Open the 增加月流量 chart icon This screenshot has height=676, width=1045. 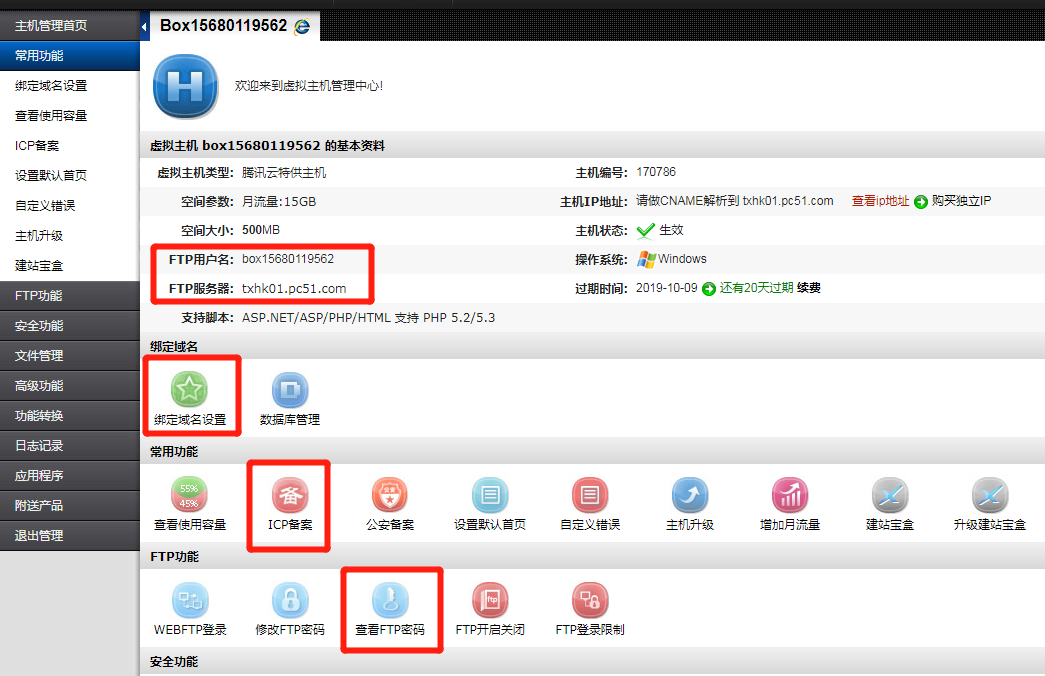tap(790, 495)
